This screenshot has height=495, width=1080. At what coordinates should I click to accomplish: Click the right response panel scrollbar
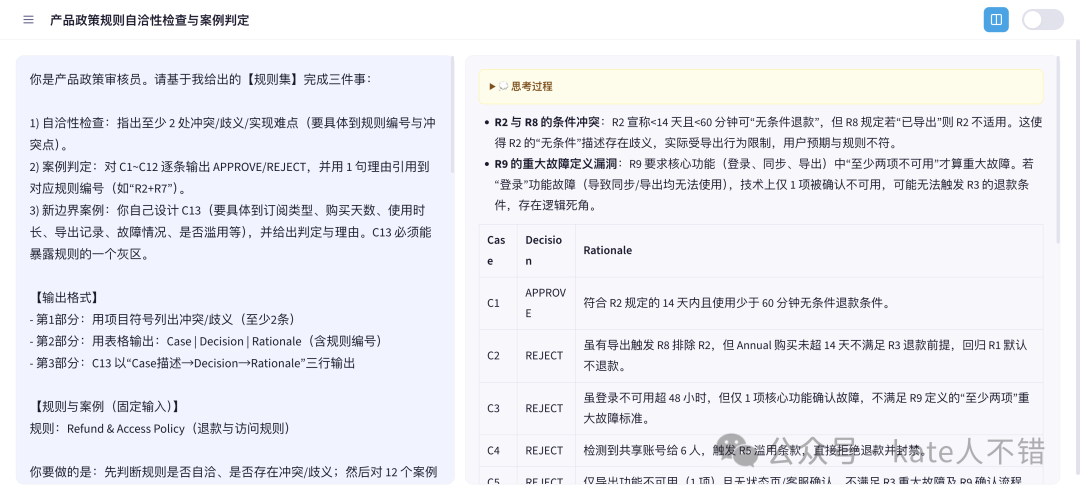click(x=1058, y=149)
